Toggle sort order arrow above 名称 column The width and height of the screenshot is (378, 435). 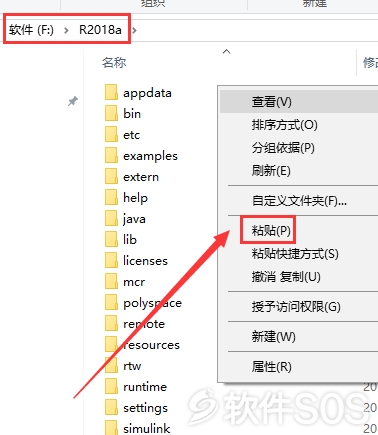coord(227,51)
